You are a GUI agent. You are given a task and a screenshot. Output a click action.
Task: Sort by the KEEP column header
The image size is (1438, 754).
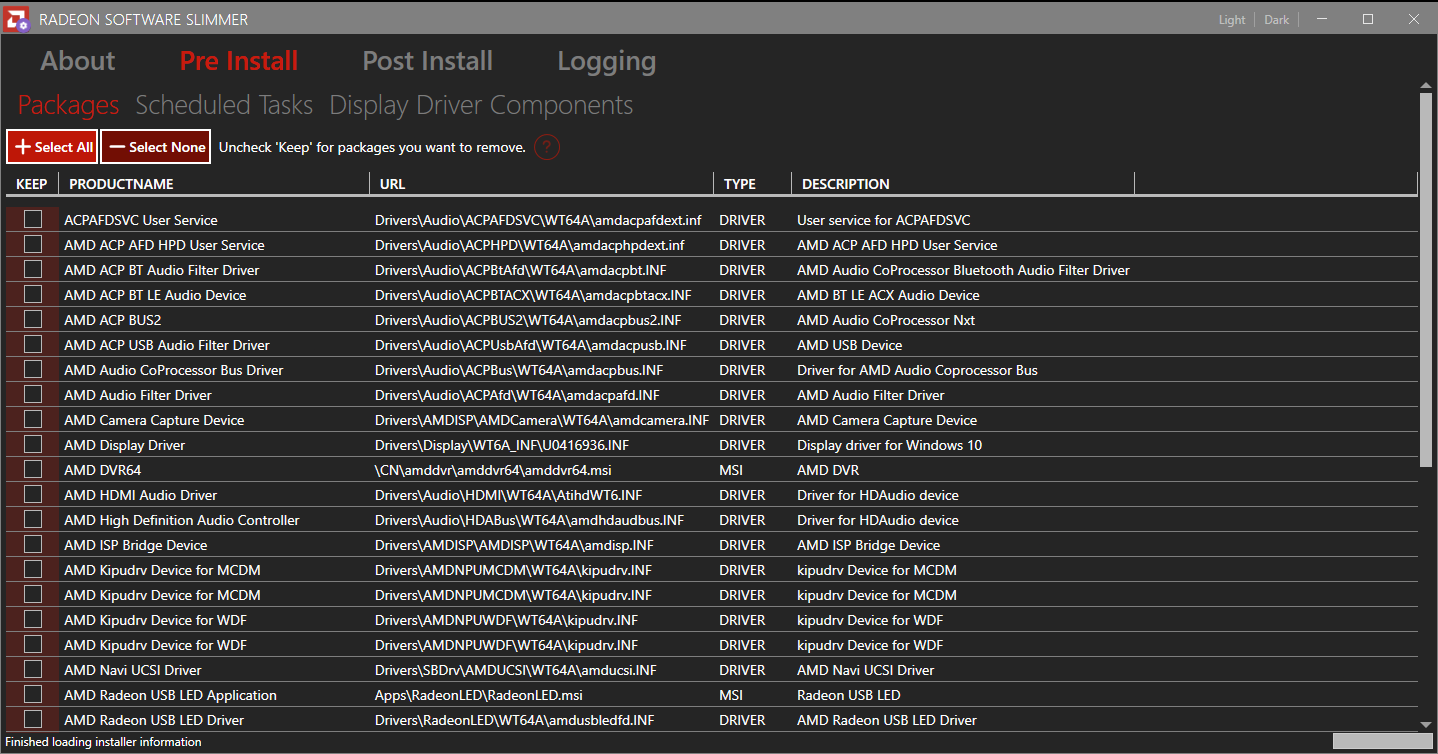click(32, 184)
